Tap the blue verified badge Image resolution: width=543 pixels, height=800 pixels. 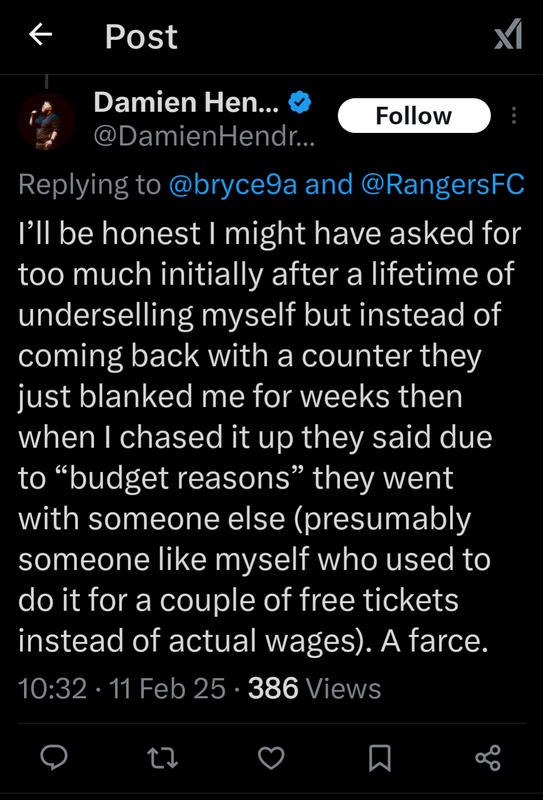(x=300, y=103)
